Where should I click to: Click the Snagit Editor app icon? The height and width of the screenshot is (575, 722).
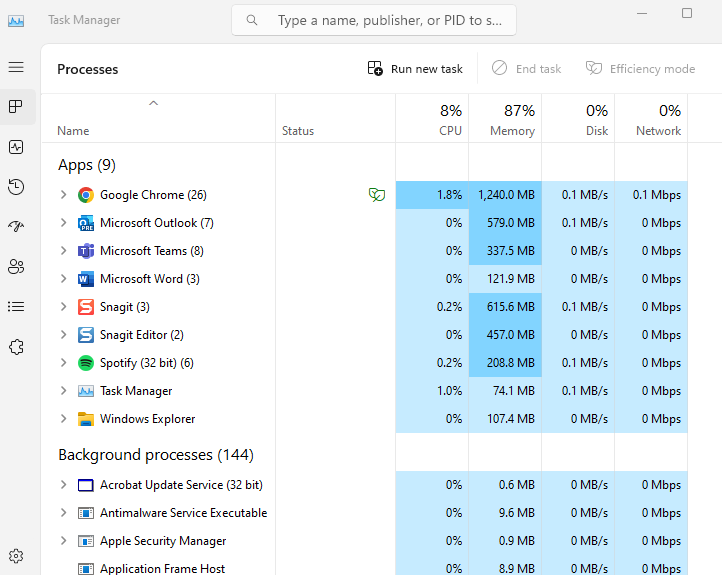[x=86, y=335]
